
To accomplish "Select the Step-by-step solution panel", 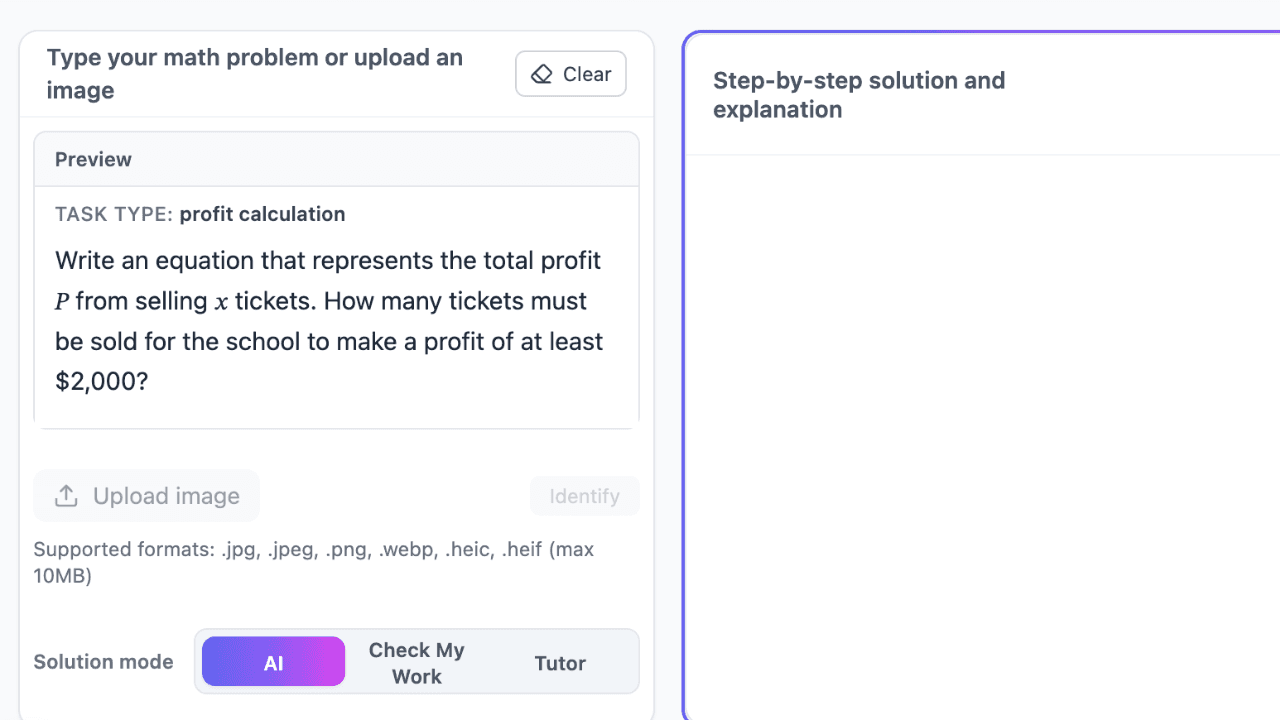I will pos(980,400).
